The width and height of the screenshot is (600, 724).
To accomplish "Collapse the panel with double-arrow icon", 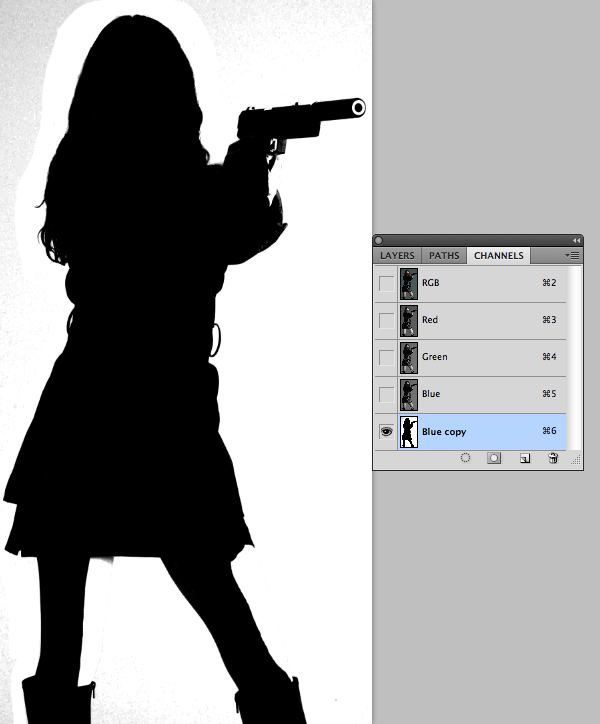I will (576, 241).
